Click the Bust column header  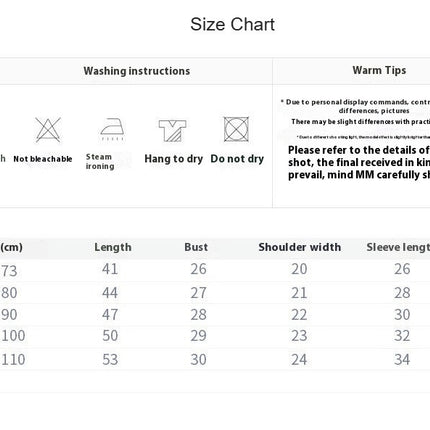coord(196,247)
